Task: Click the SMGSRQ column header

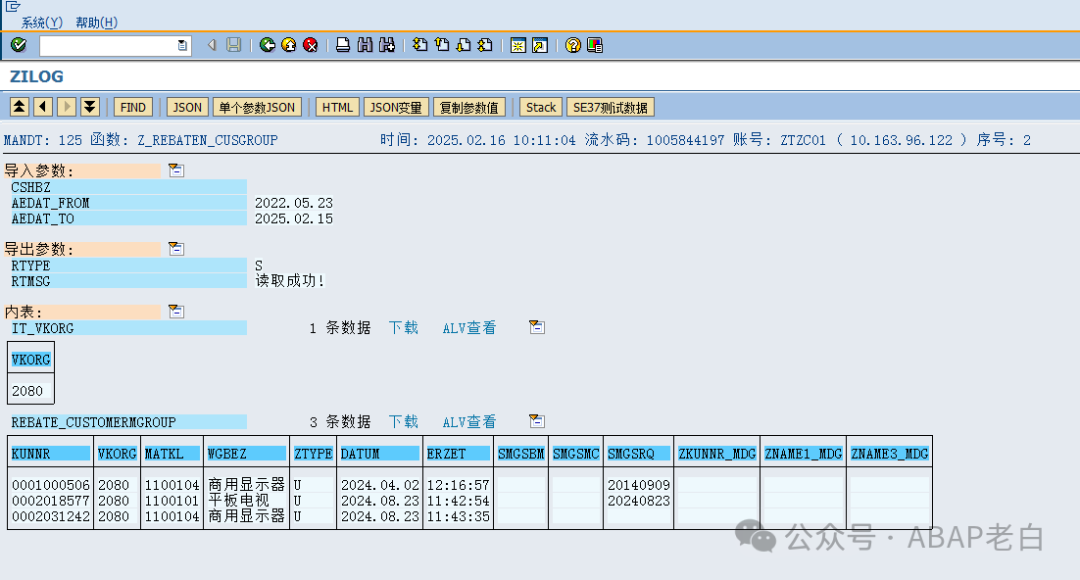Action: point(638,453)
